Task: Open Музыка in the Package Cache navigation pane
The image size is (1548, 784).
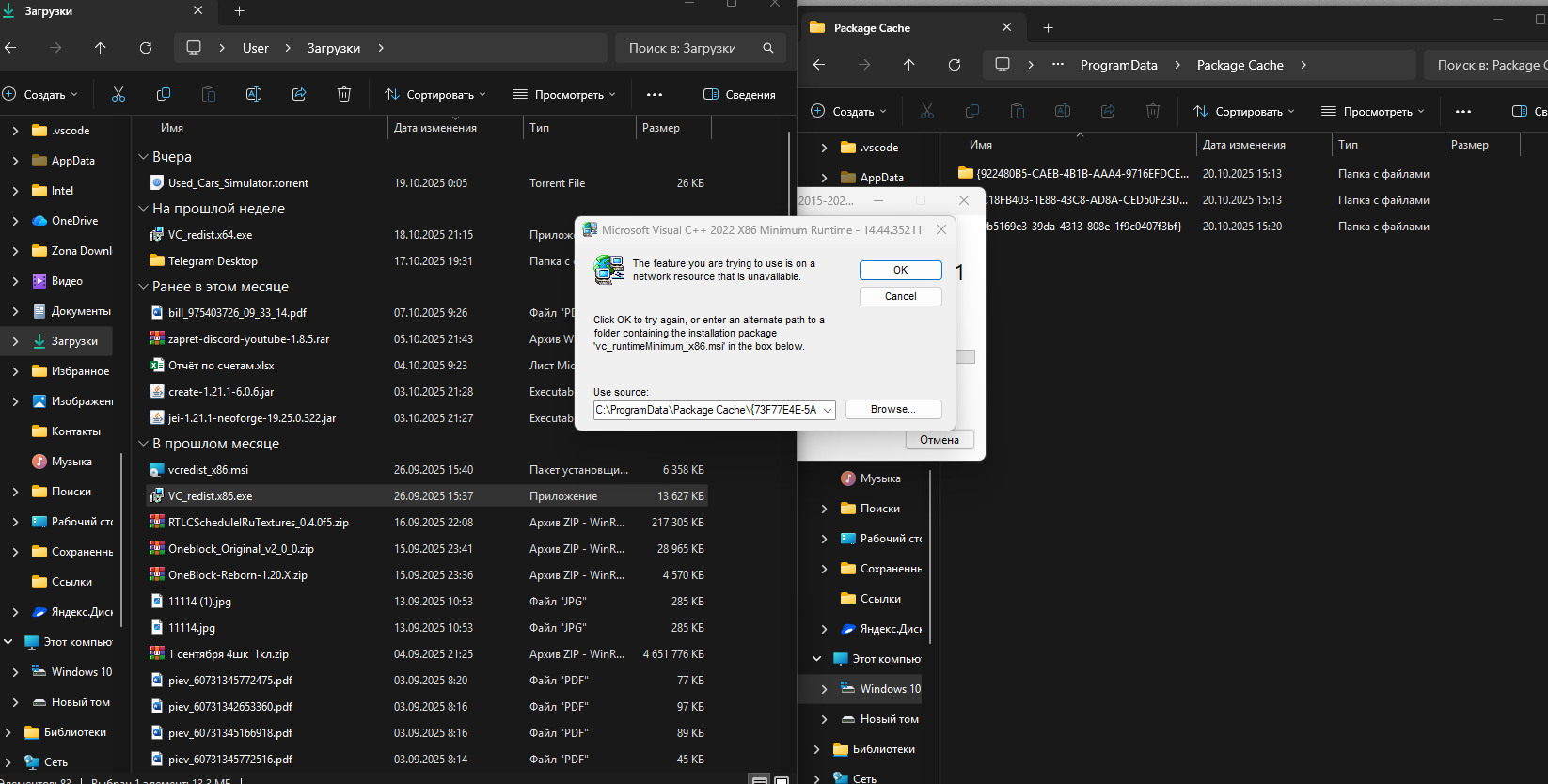Action: (871, 478)
